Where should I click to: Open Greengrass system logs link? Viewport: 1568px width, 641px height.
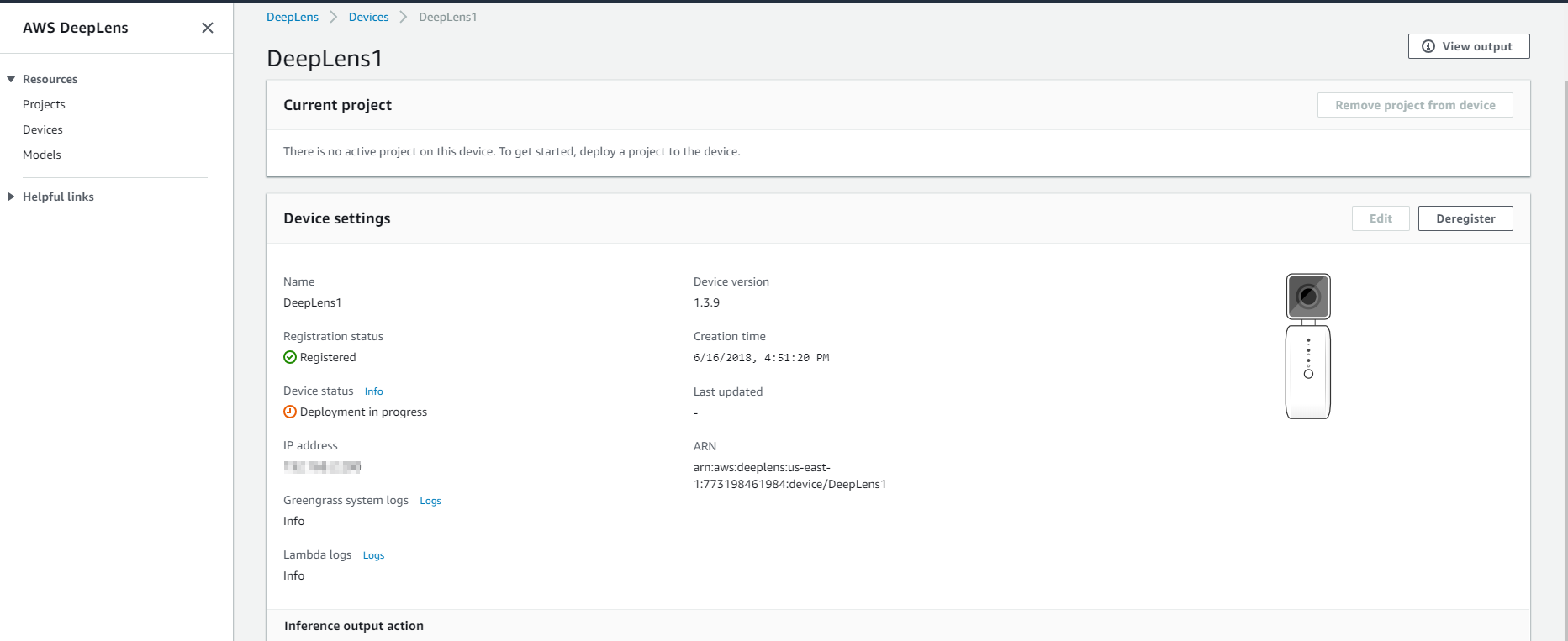(430, 501)
